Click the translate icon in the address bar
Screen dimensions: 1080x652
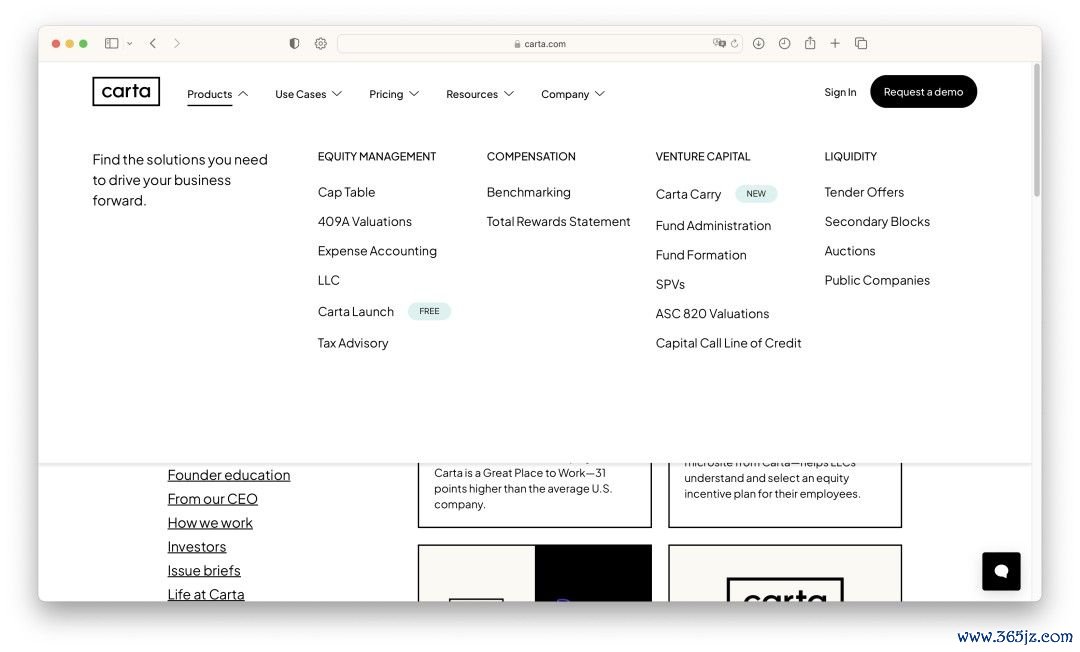[x=719, y=43]
